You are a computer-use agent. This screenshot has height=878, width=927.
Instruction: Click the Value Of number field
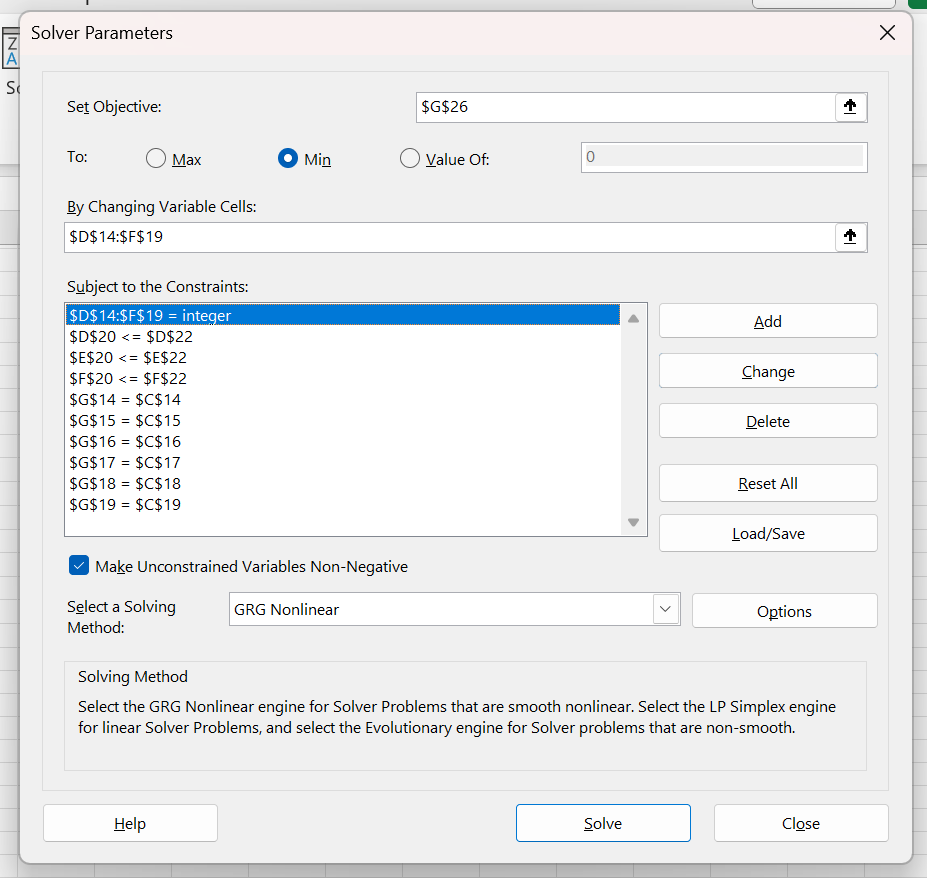pyautogui.click(x=724, y=157)
